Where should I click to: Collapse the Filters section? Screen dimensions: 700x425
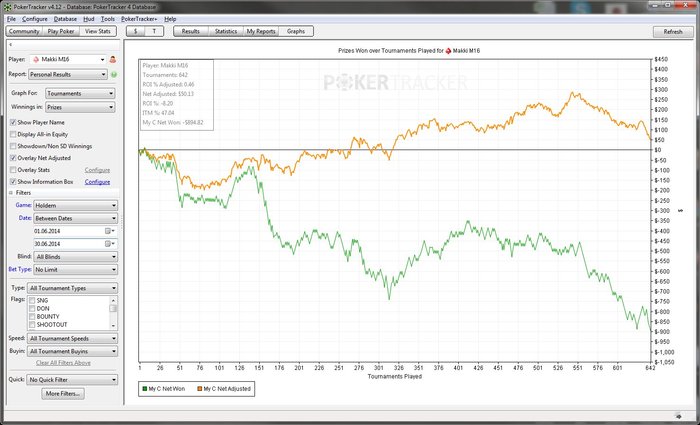pos(11,193)
